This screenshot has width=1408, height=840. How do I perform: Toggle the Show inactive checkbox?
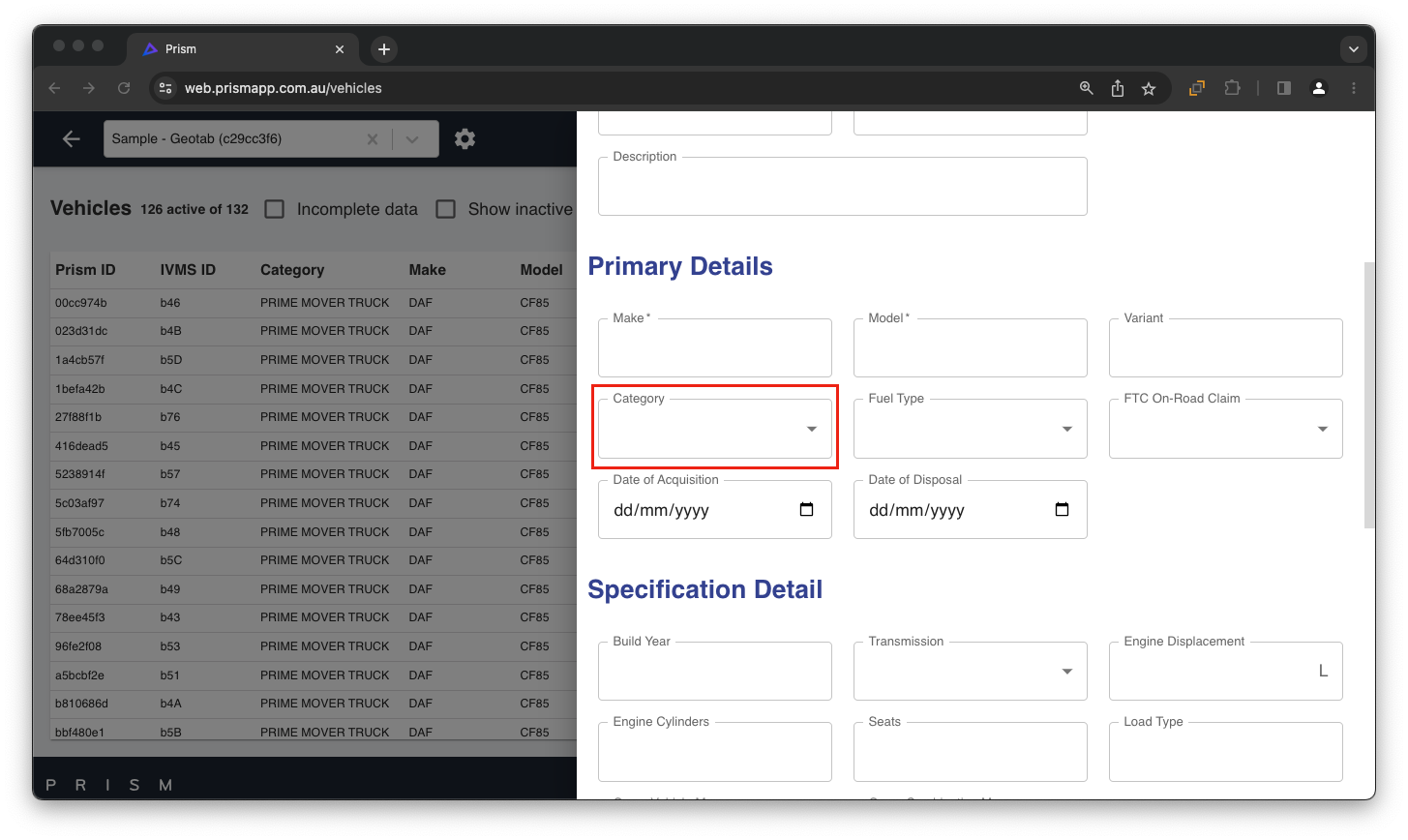[445, 209]
